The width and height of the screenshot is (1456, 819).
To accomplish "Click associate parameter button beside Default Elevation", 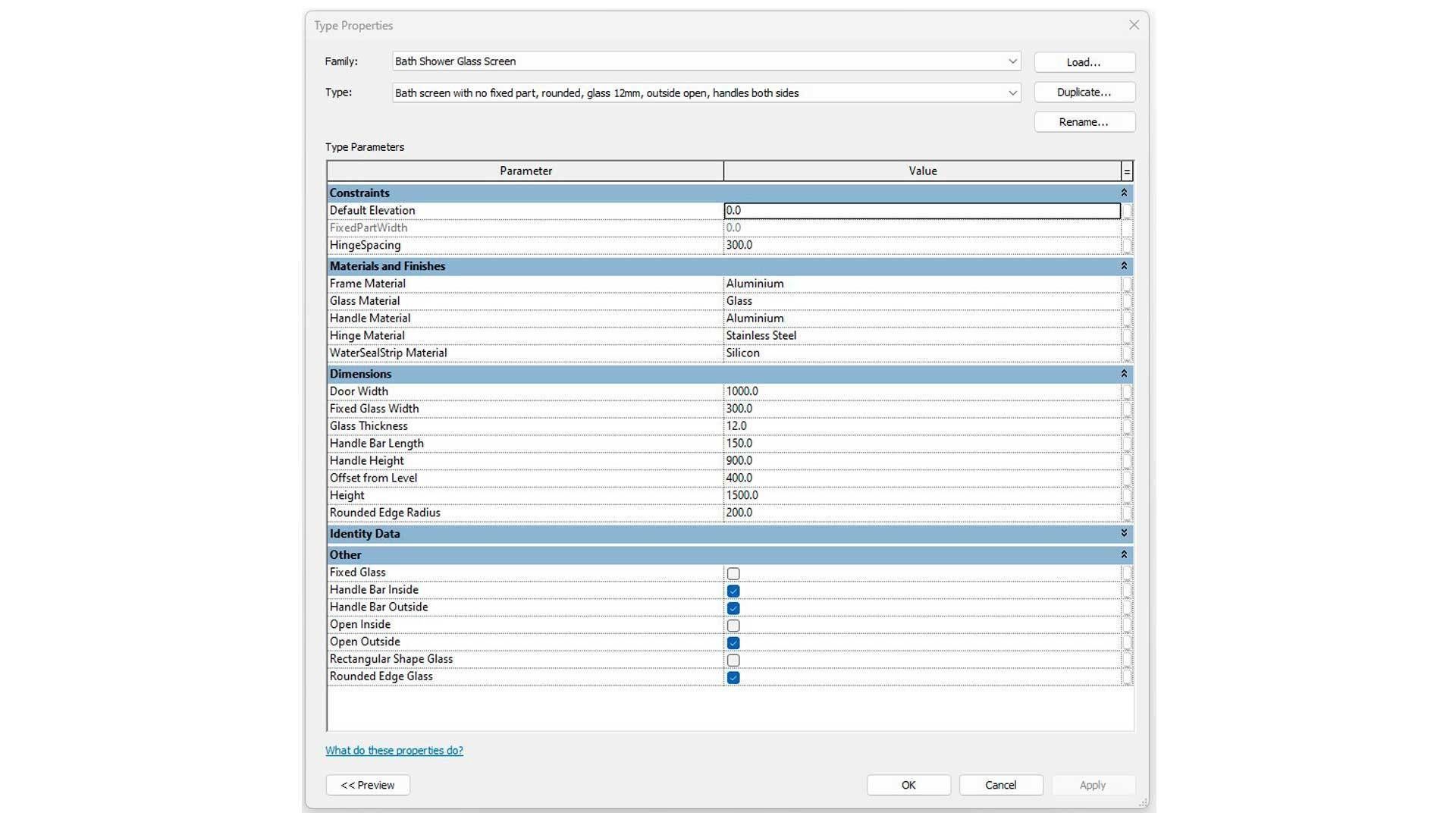I will [1127, 211].
